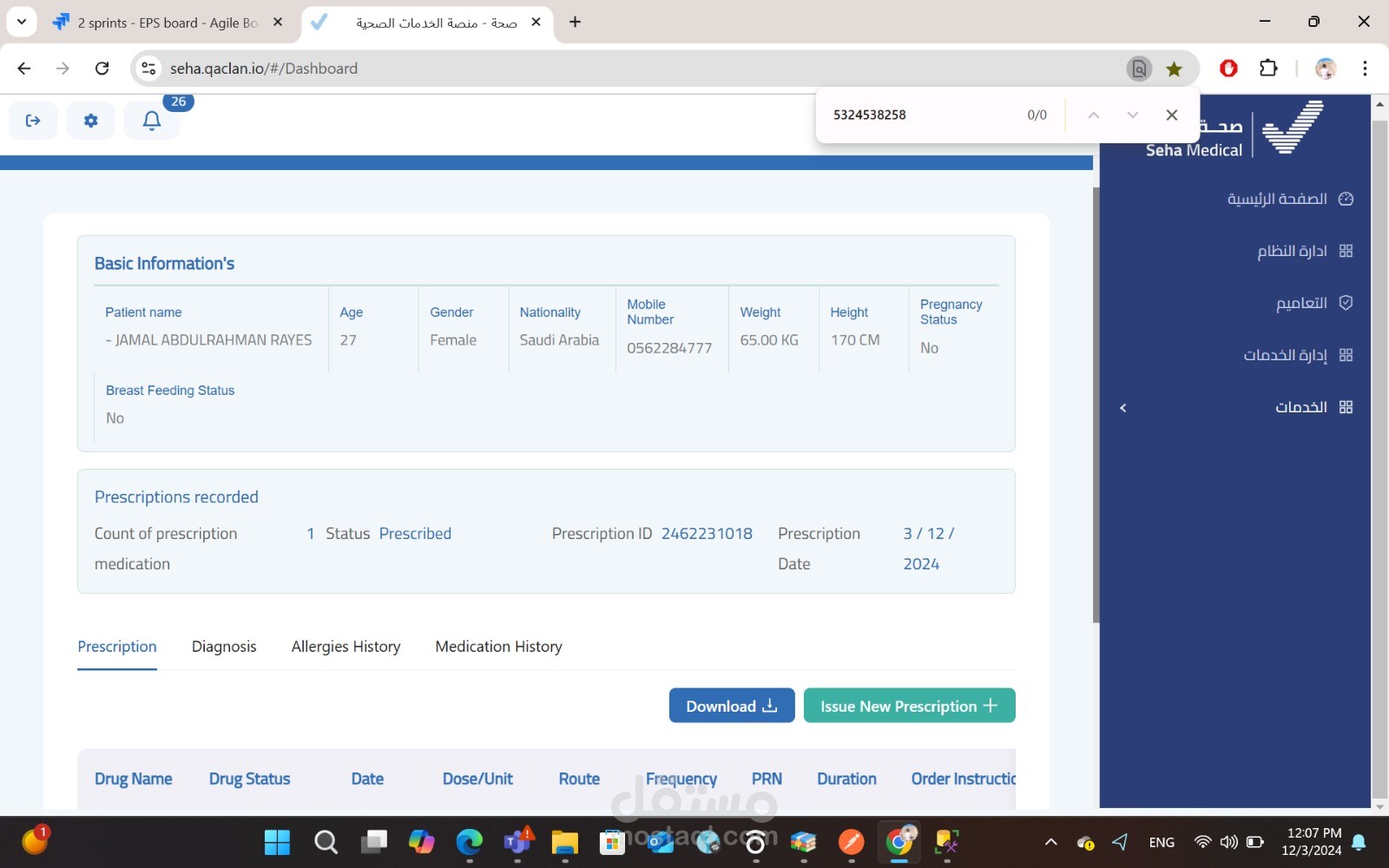
Task: Click the address bar URL
Action: pyautogui.click(x=264, y=69)
